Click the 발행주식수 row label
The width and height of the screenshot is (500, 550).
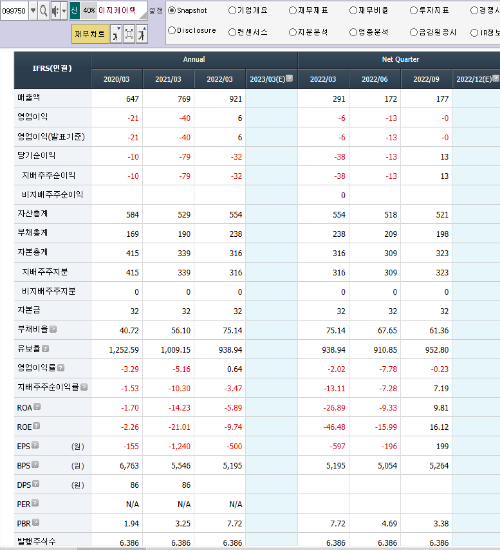click(x=36, y=541)
